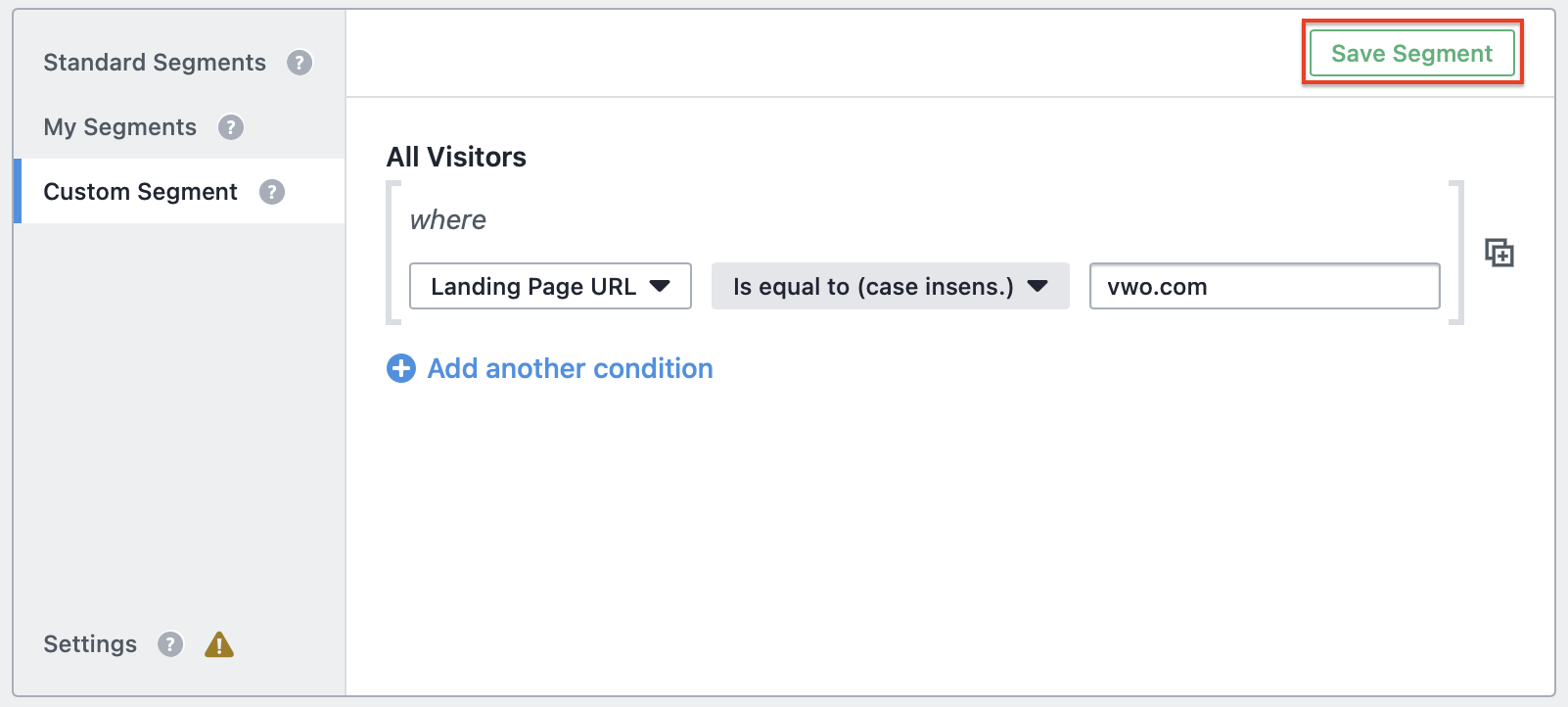Click the blue plus circle icon
The image size is (1568, 707).
[x=401, y=368]
